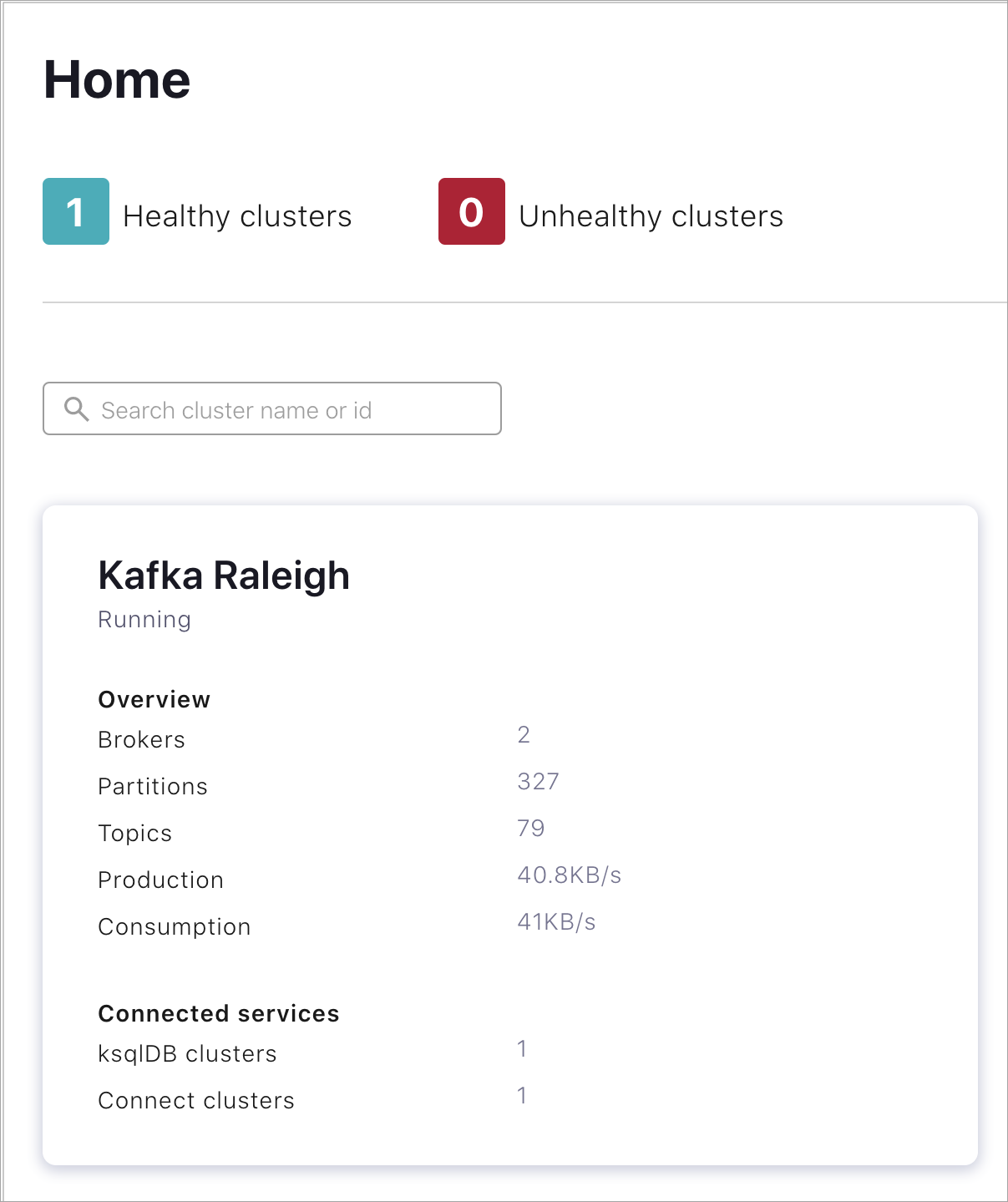Click the Consumption value 41KB/s

(x=556, y=922)
